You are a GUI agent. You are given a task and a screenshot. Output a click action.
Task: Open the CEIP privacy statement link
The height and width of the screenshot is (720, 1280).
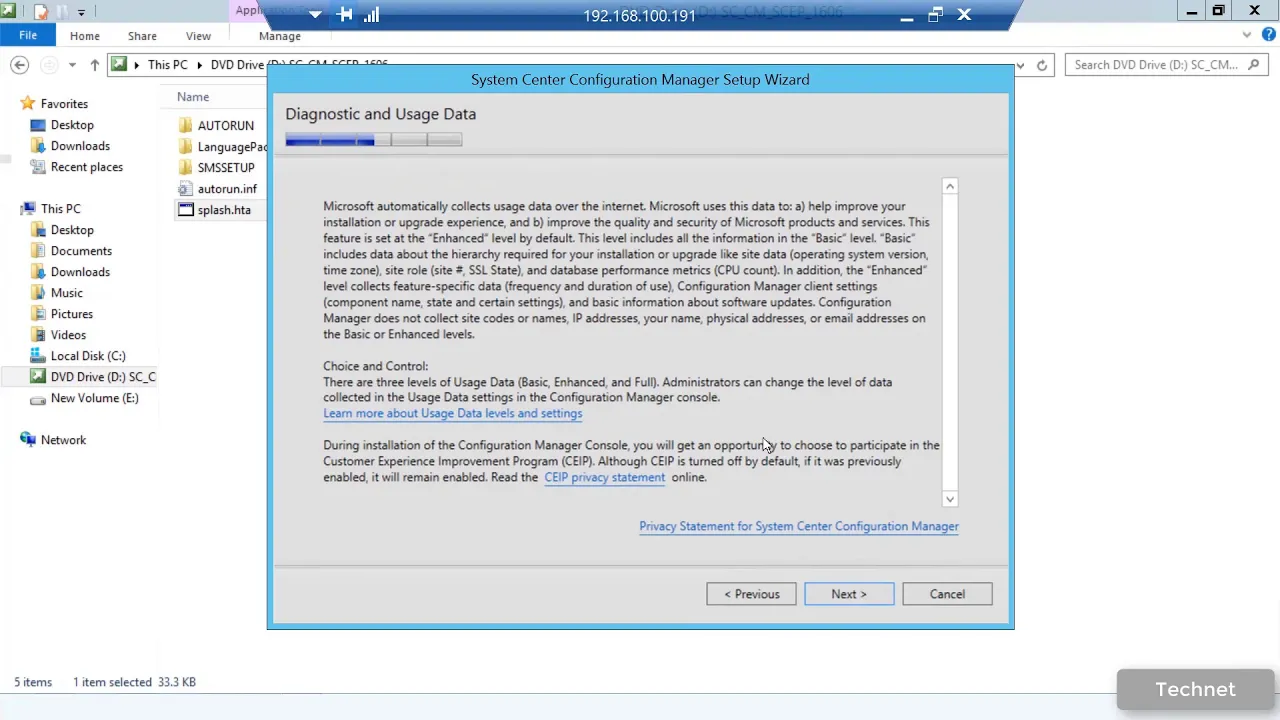coord(604,477)
